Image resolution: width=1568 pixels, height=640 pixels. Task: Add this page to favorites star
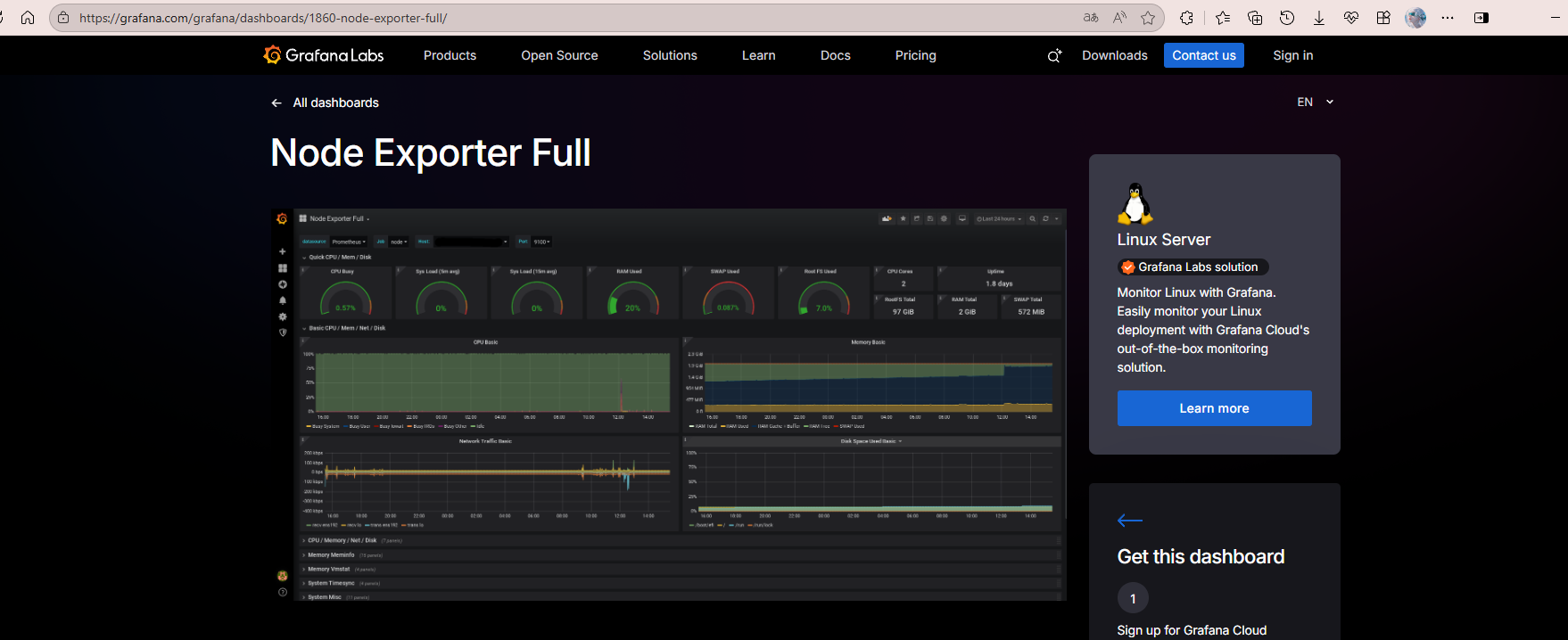point(1148,18)
